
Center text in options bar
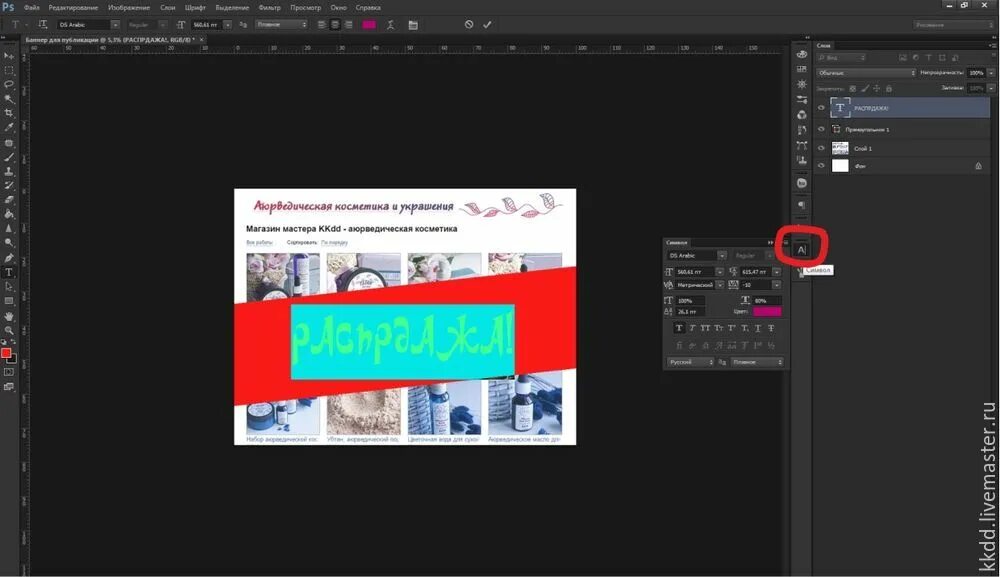click(335, 24)
